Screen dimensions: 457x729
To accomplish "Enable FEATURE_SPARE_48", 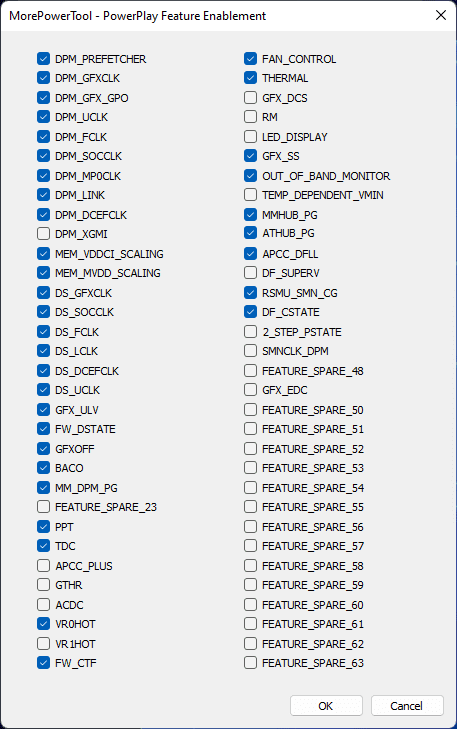I will (x=250, y=371).
